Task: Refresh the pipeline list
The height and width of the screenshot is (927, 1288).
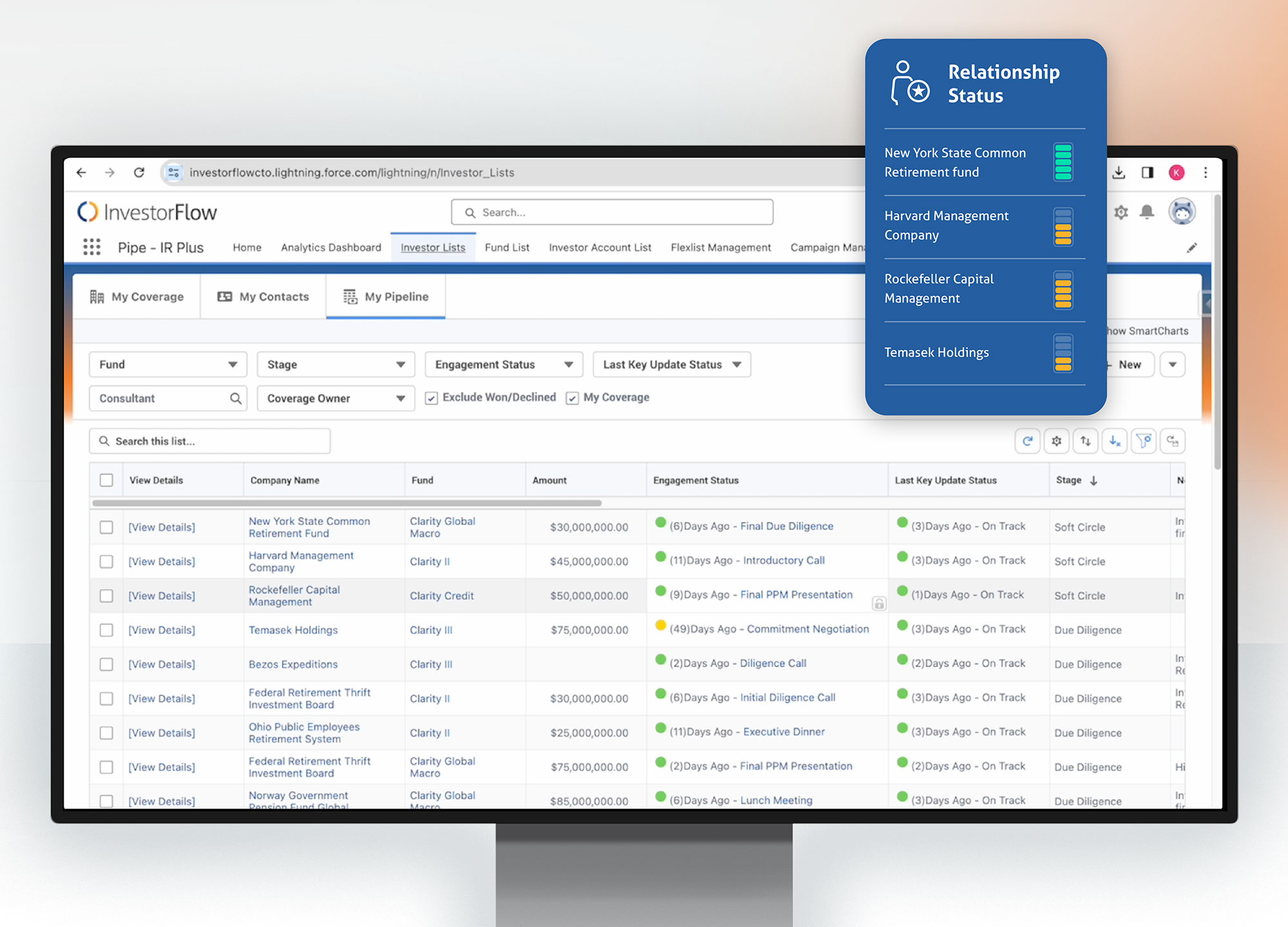Action: coord(1028,441)
